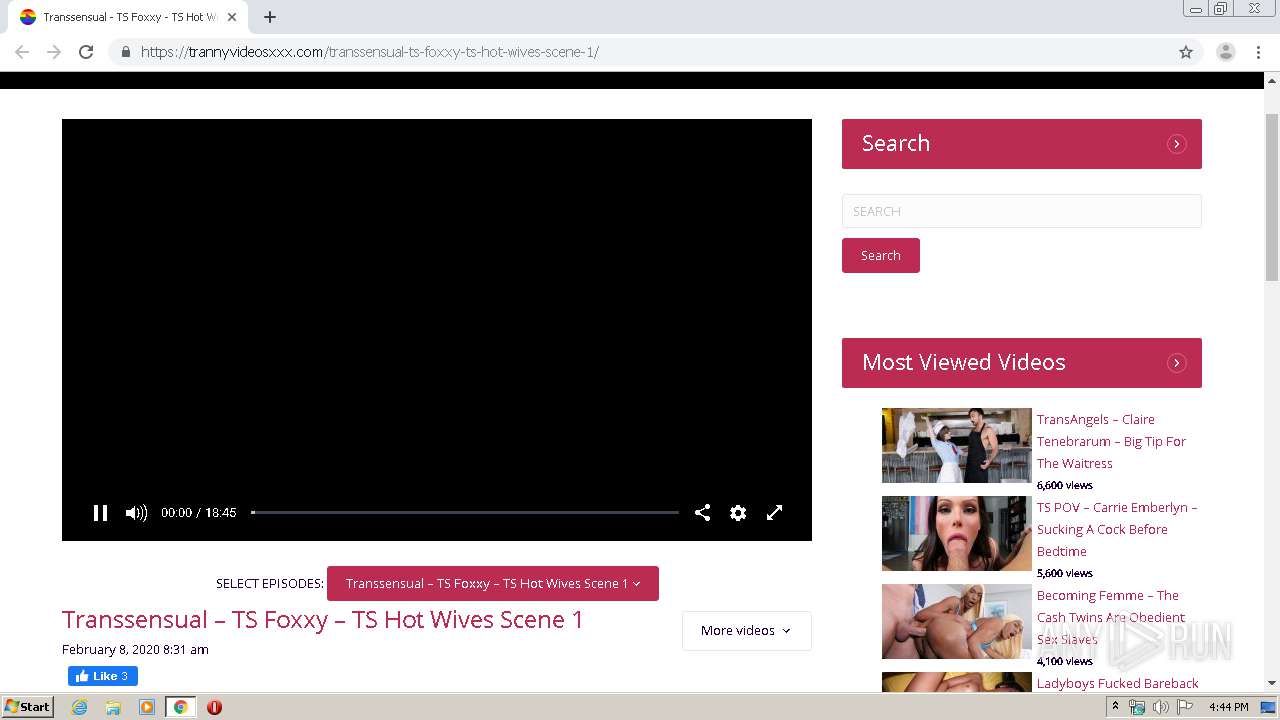
Task: Click the arrow icon in Most Viewed Videos header
Action: [1177, 363]
